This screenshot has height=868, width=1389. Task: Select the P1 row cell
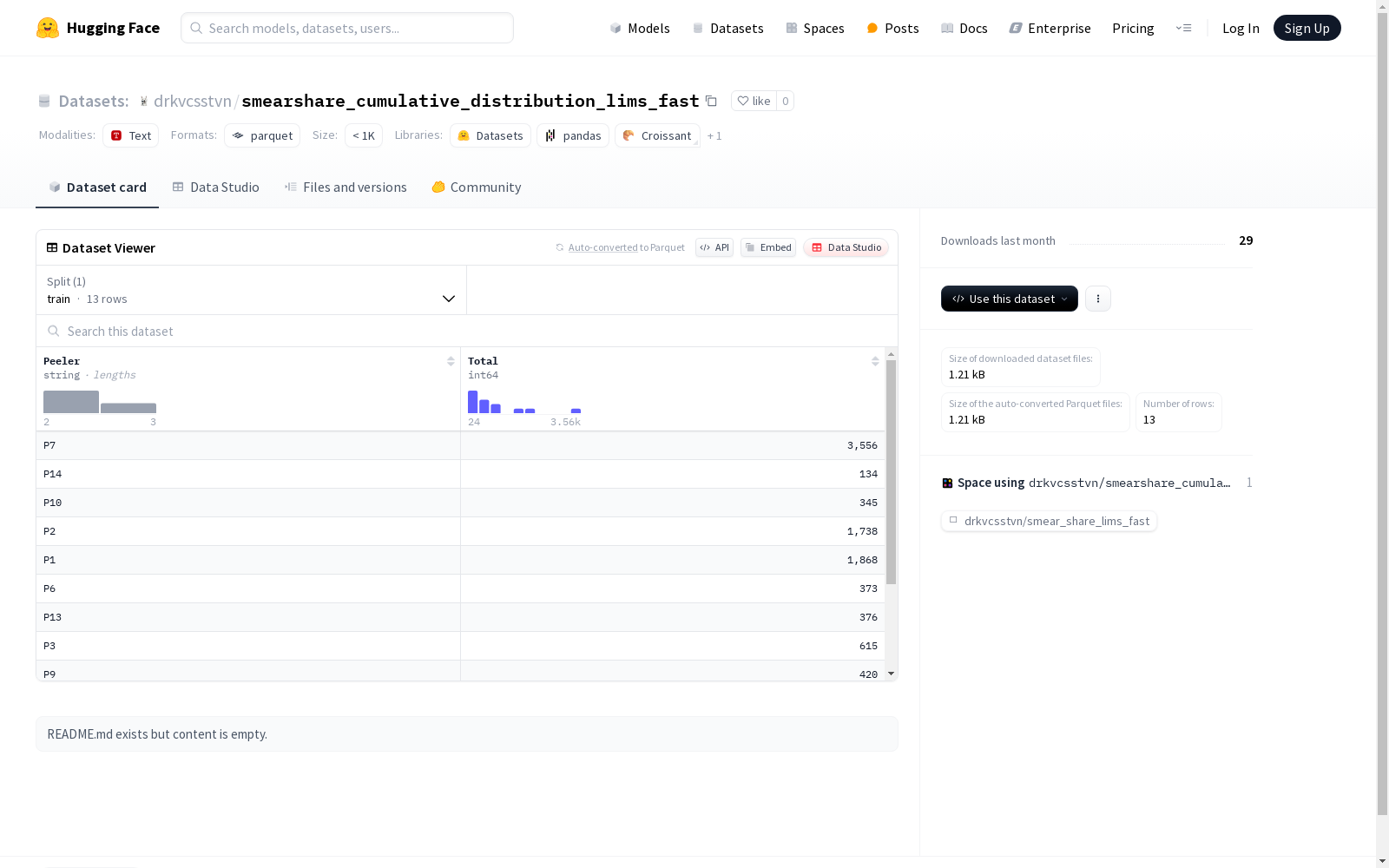point(248,560)
